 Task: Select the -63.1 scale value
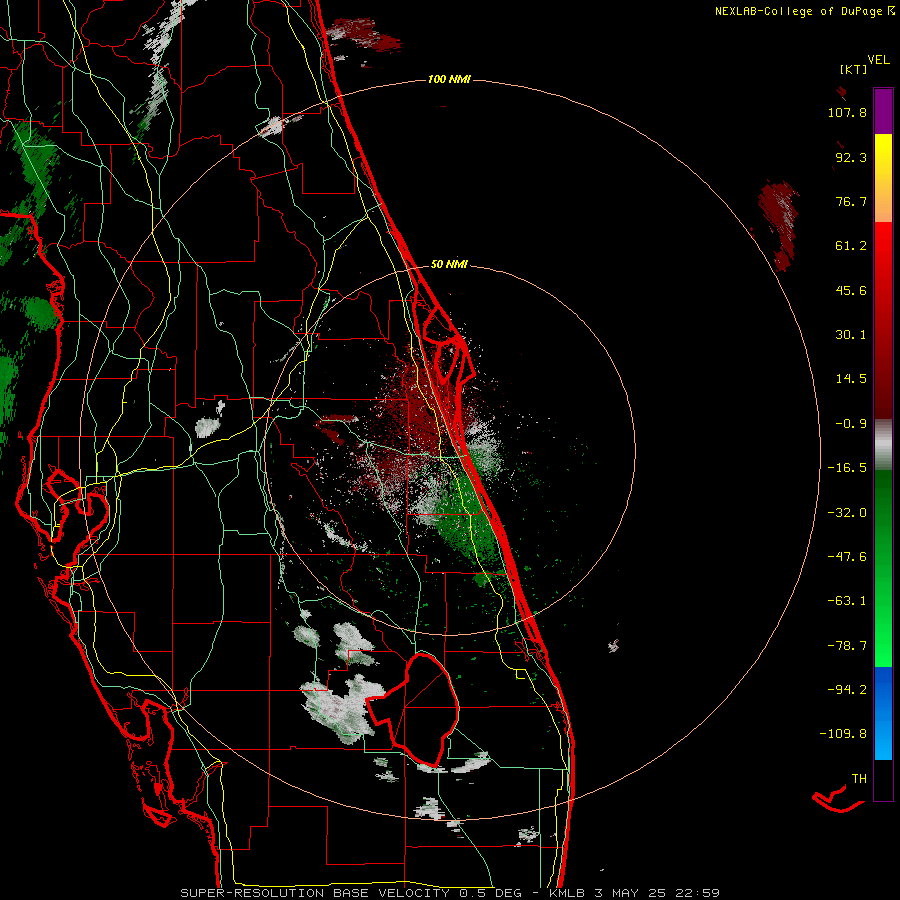pos(847,601)
